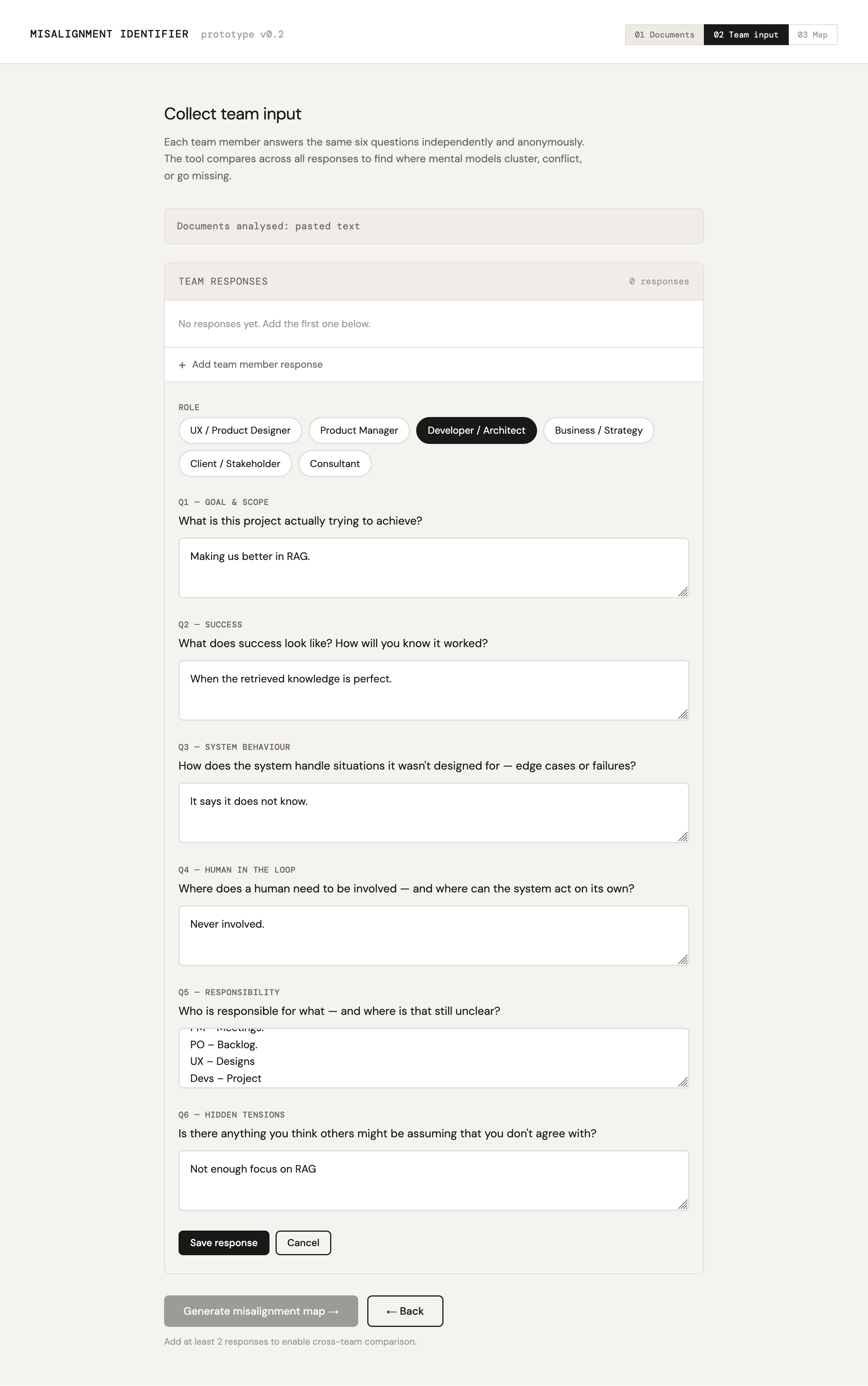
Task: Click the resize grip on the Q2 success textarea
Action: click(x=683, y=714)
